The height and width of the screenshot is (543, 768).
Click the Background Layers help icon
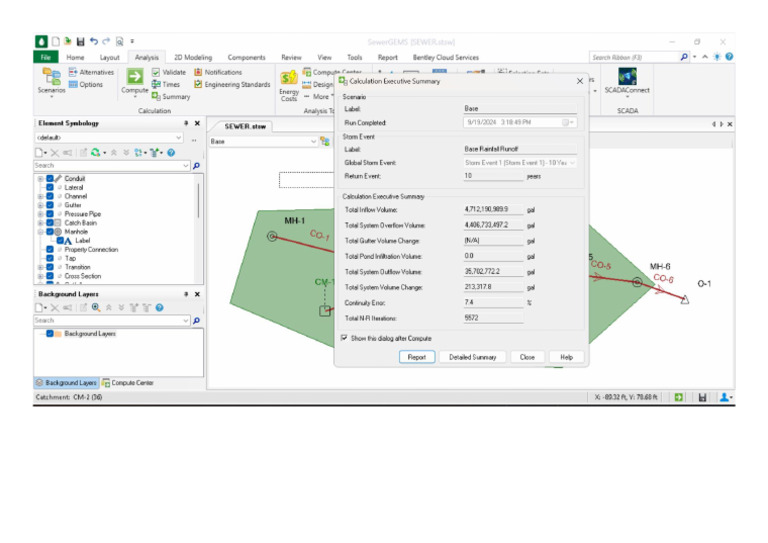click(x=159, y=307)
